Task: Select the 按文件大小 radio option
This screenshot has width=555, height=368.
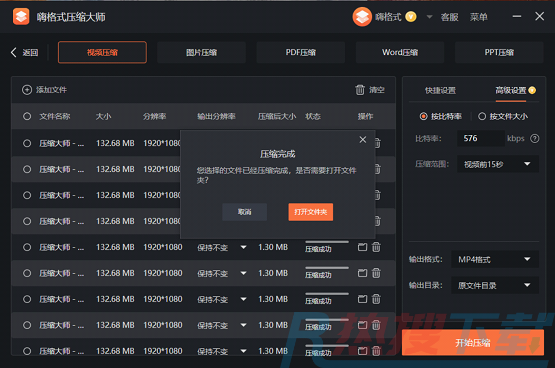Action: tap(482, 116)
